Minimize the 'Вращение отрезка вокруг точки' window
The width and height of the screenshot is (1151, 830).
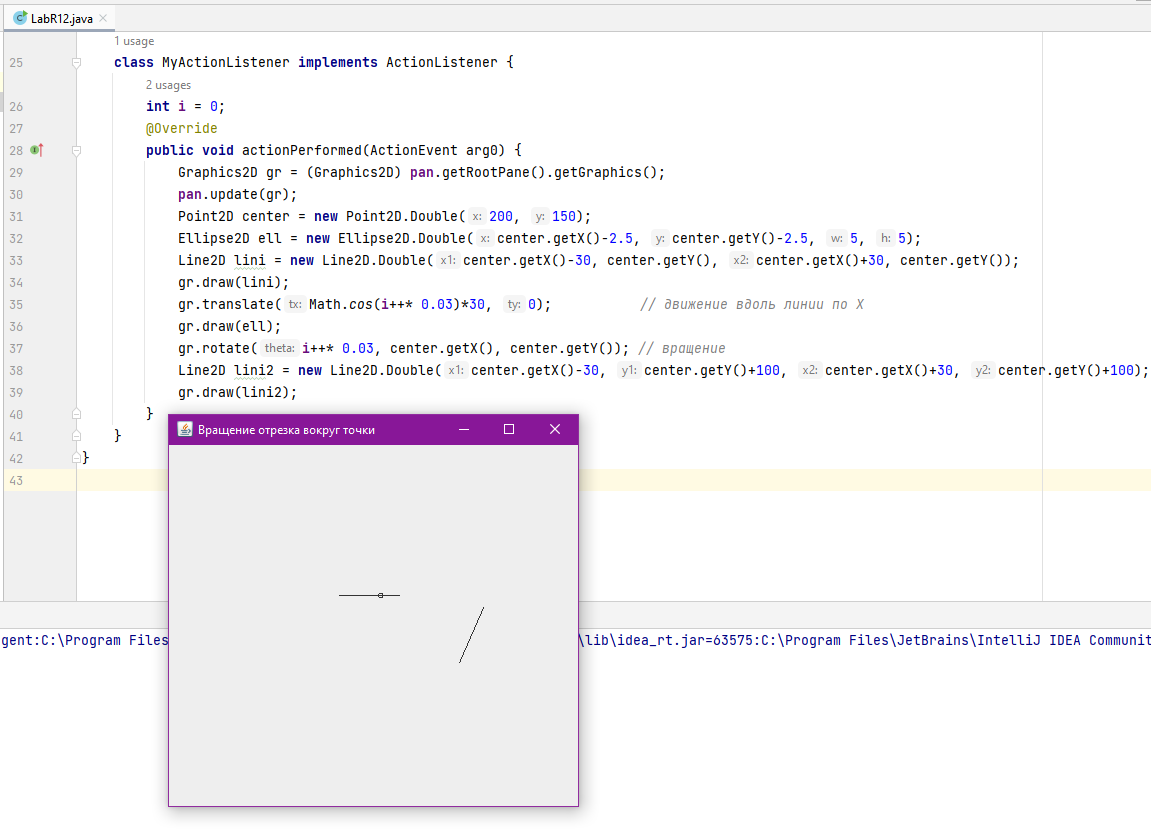coord(464,429)
